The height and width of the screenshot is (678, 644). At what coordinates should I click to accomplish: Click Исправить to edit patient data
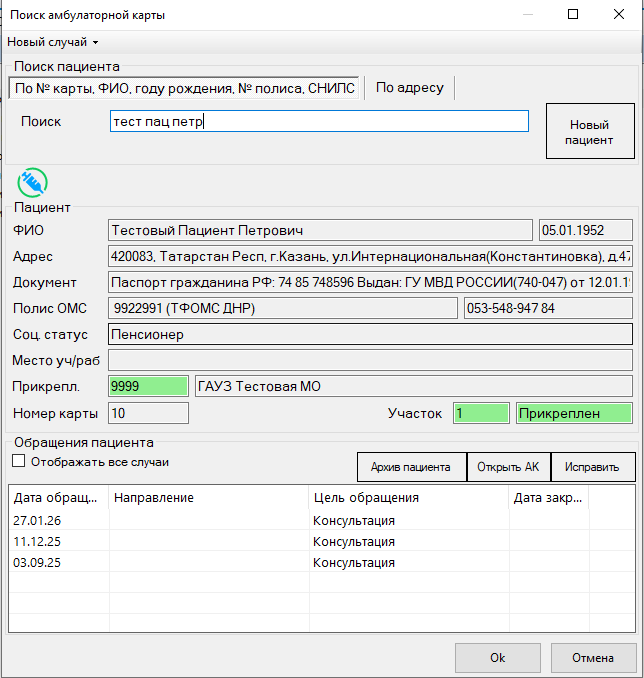click(x=593, y=467)
